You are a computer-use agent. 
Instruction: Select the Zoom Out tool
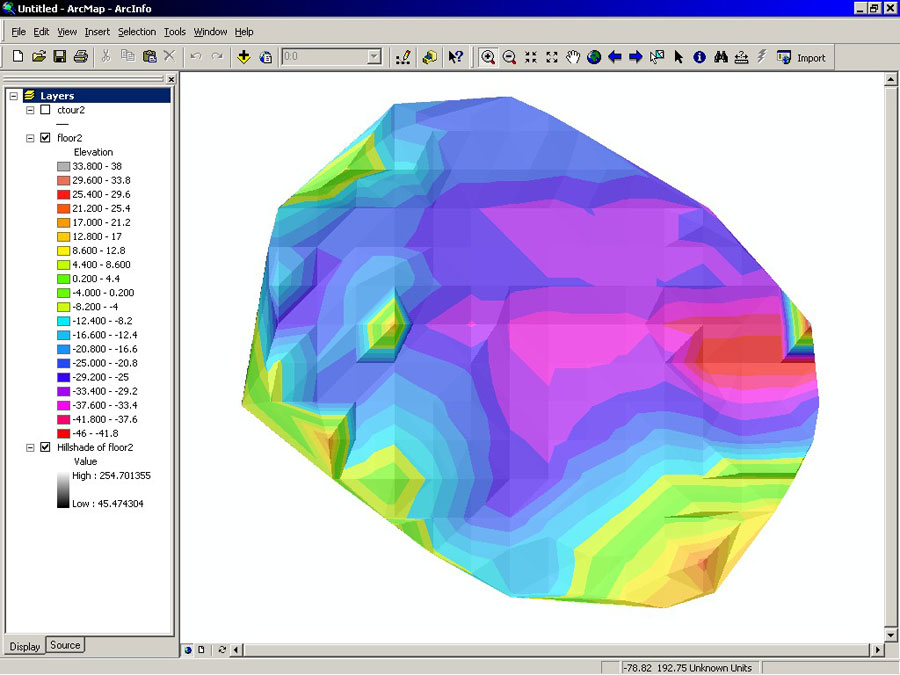tap(509, 57)
